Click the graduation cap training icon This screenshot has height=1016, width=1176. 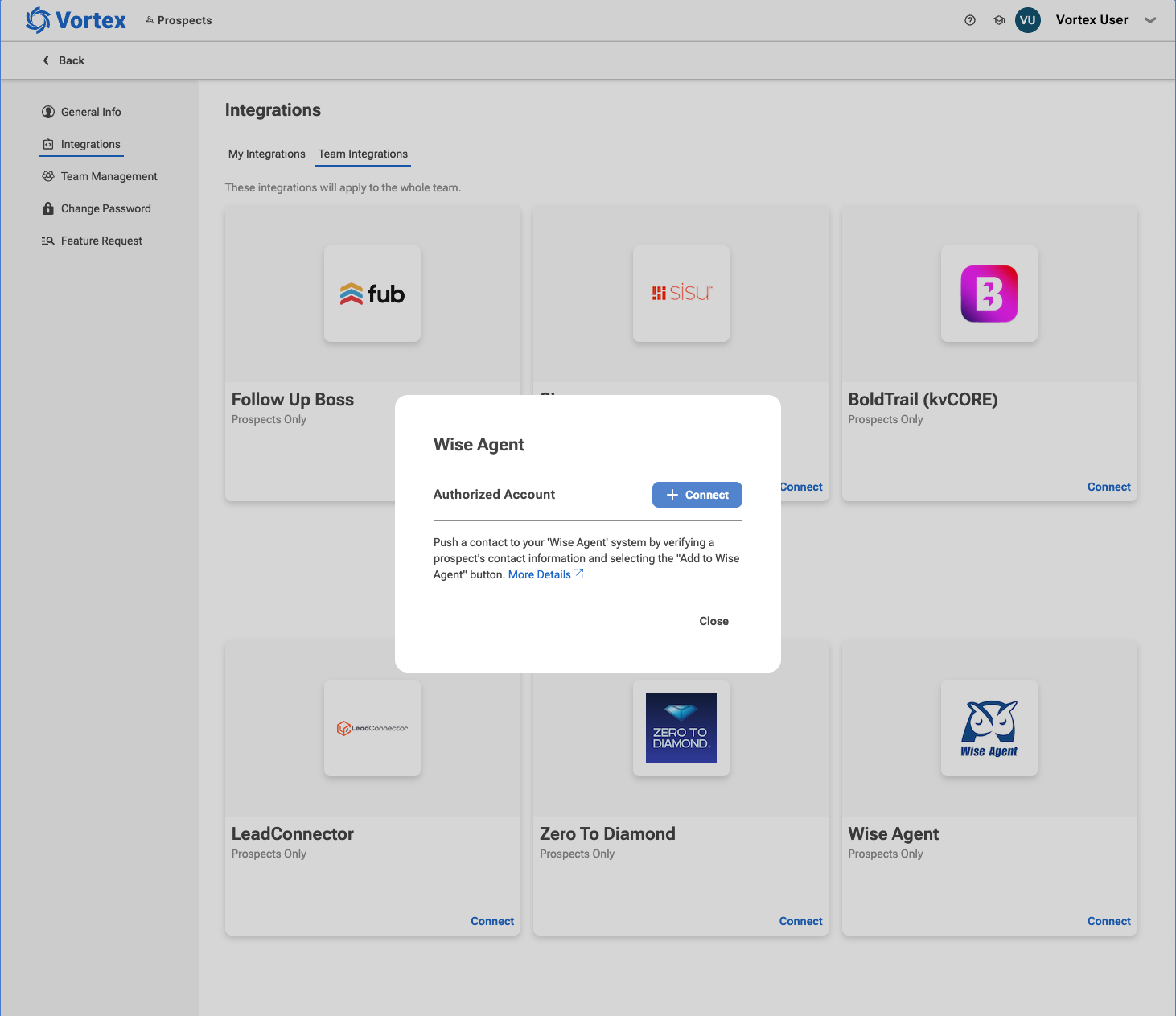(x=999, y=20)
